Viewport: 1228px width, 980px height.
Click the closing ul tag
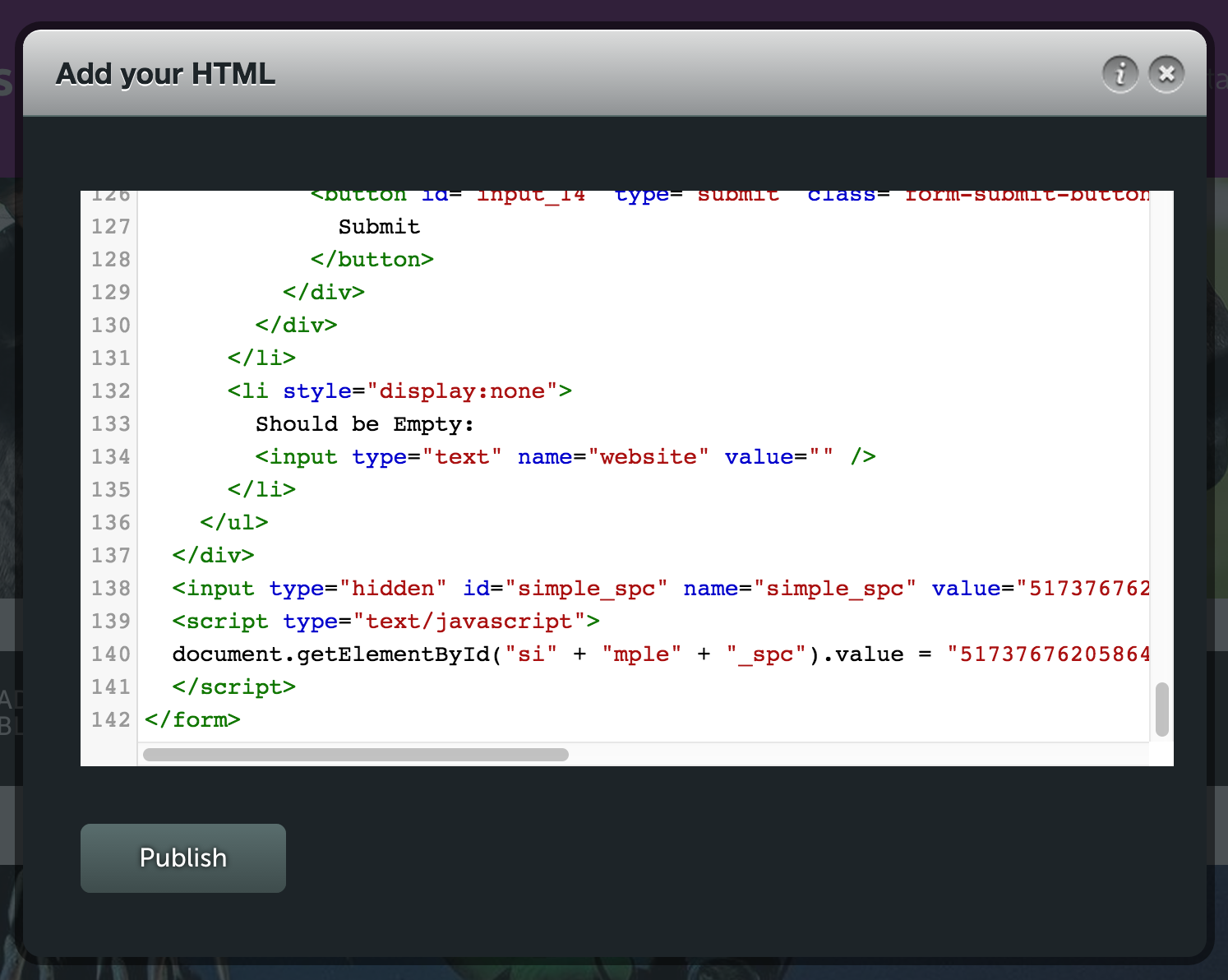(233, 523)
